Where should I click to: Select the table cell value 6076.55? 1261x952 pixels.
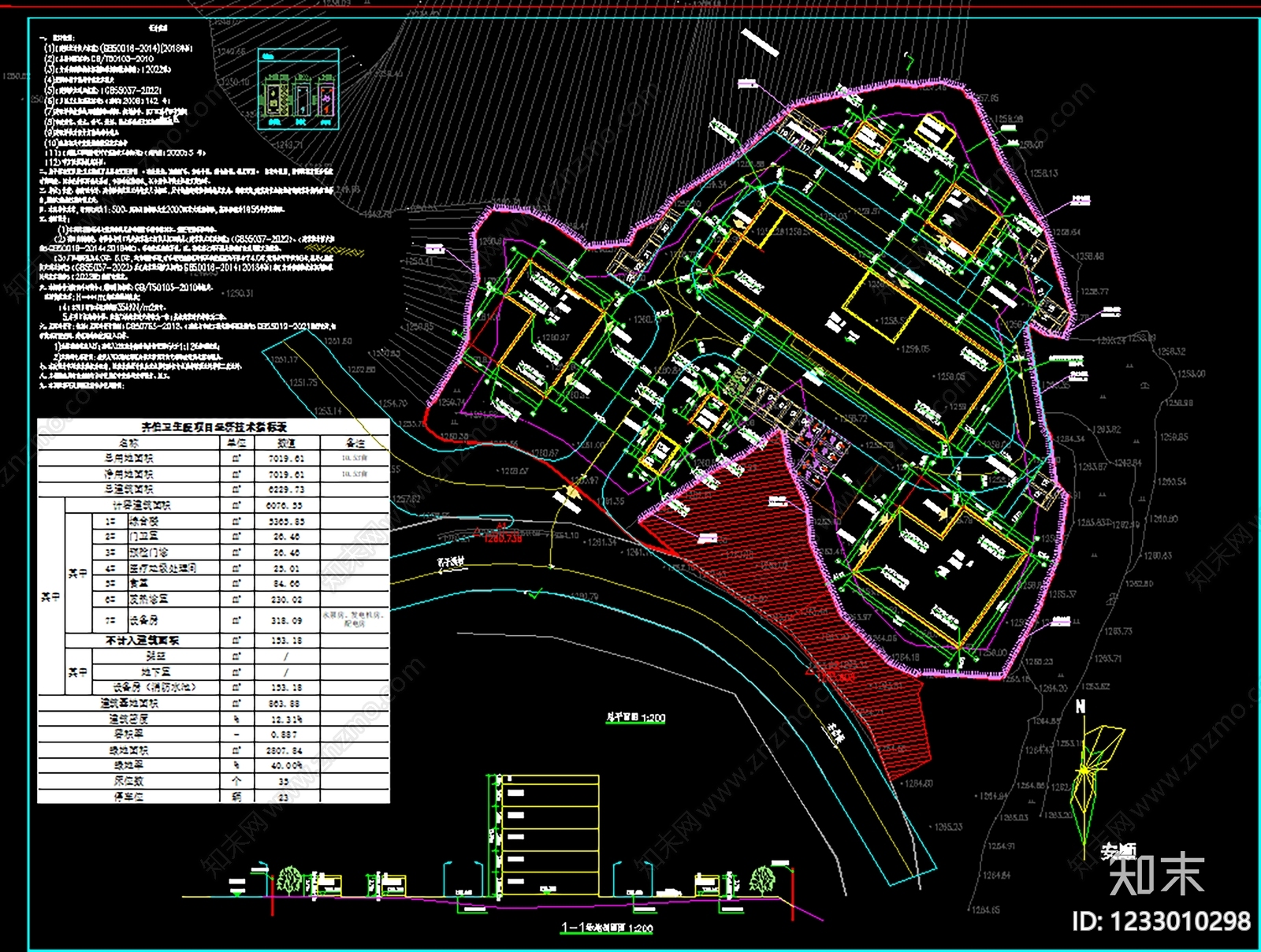point(286,505)
